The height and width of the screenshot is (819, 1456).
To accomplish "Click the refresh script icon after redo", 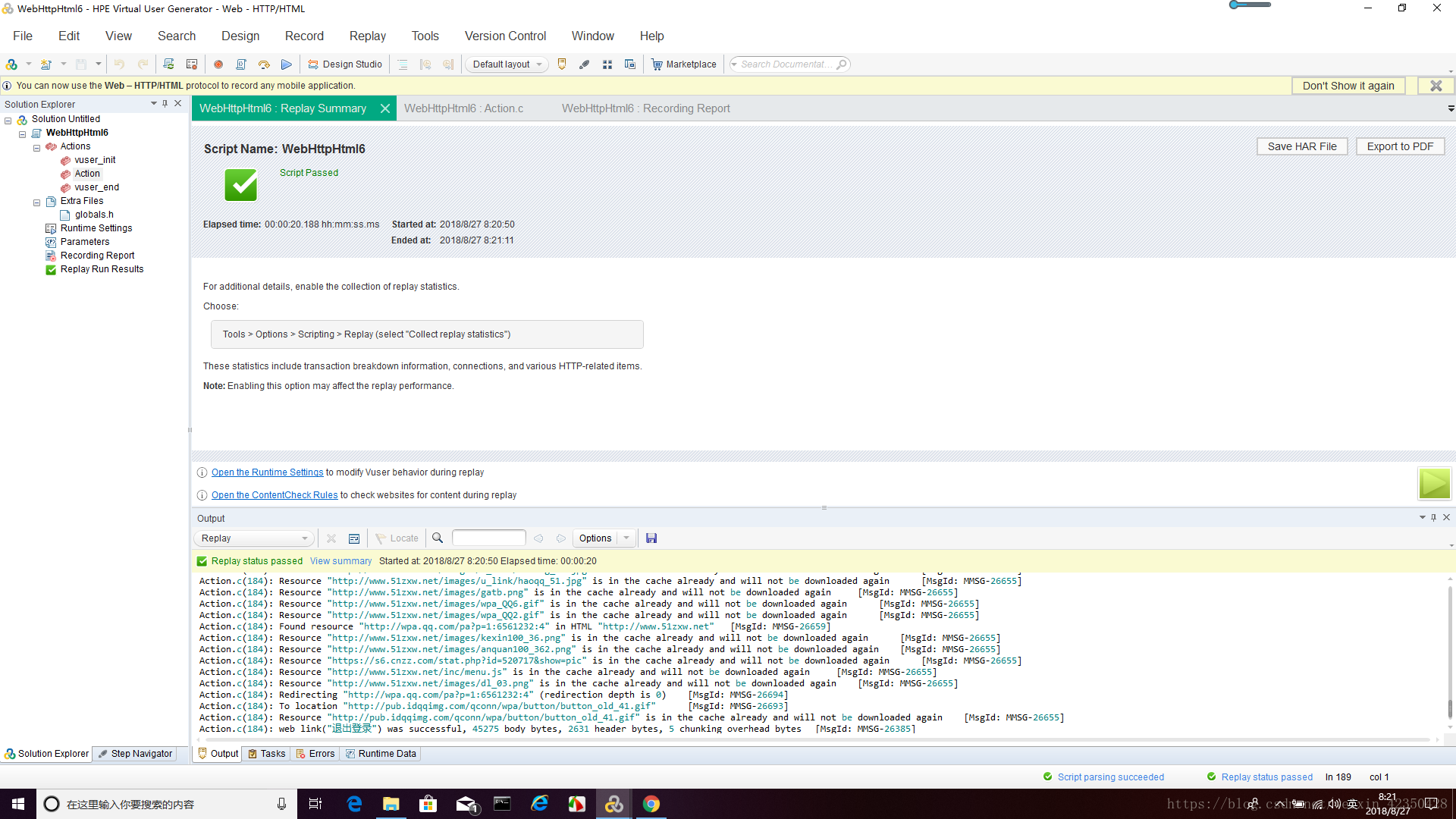I will (168, 64).
